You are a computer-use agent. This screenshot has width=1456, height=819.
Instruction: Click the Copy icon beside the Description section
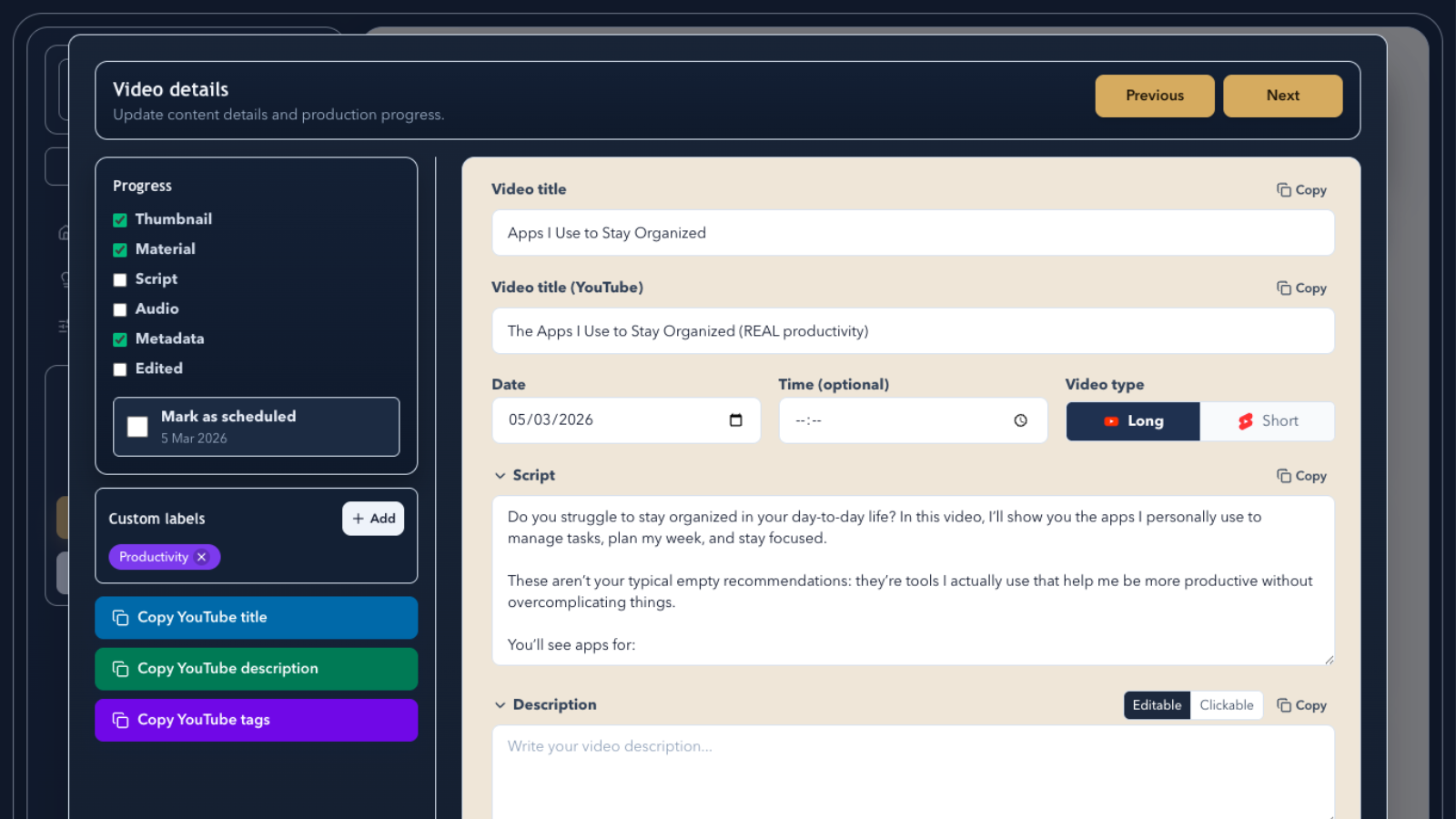coord(1301,704)
